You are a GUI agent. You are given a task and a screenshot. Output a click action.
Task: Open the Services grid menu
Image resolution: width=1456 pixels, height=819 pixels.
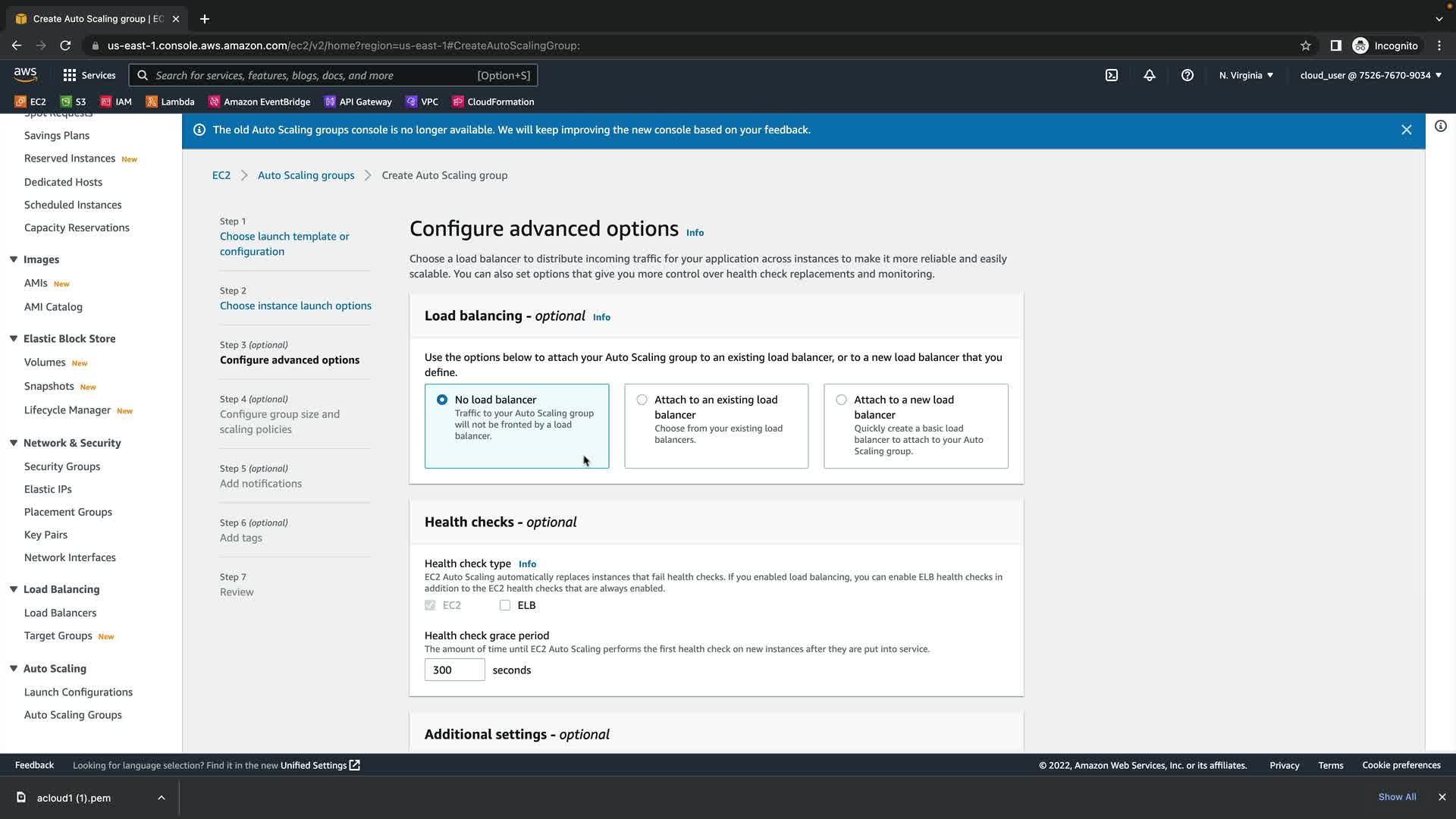89,75
